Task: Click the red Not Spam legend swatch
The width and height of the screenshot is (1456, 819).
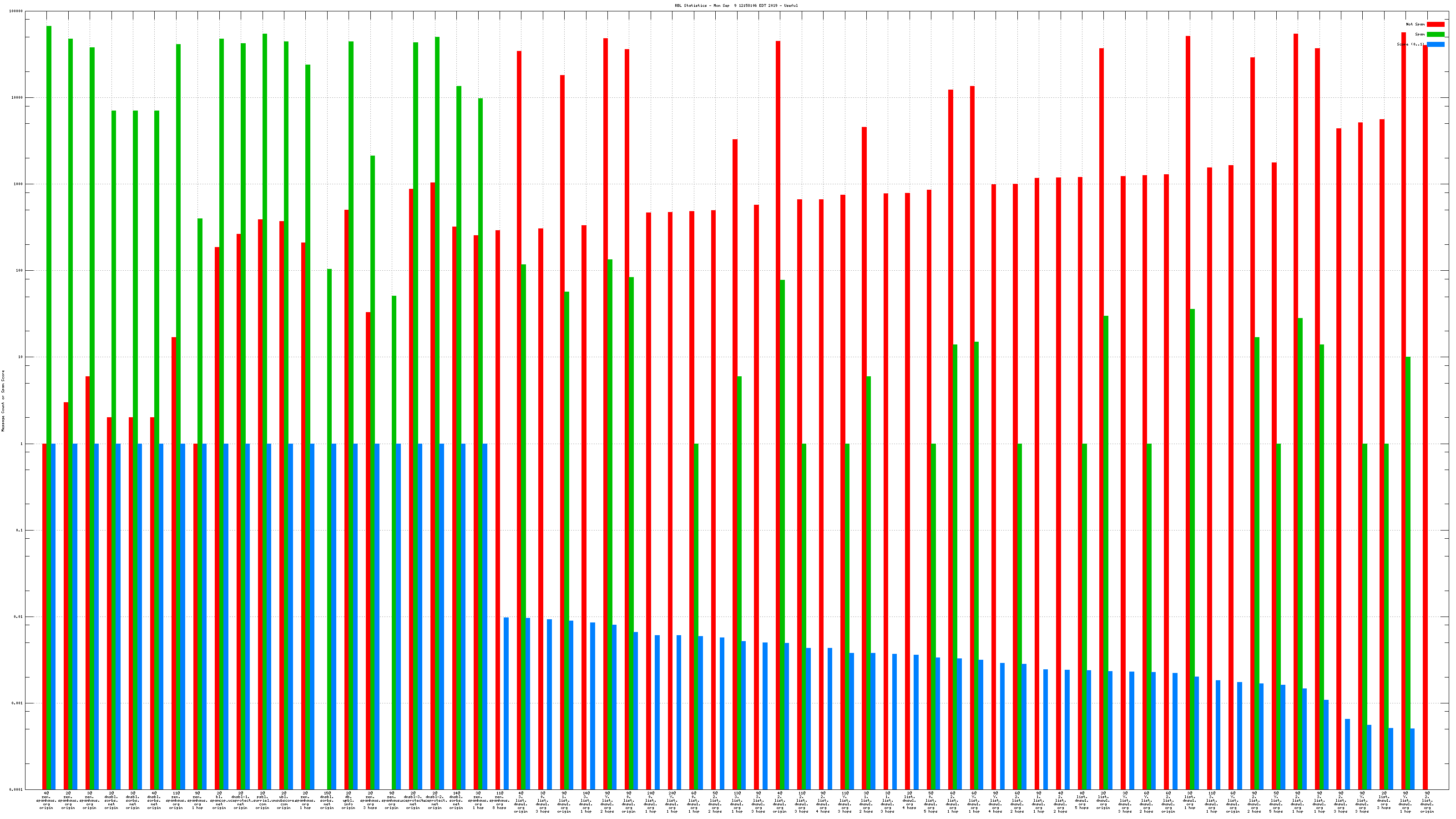Action: pos(1435,24)
